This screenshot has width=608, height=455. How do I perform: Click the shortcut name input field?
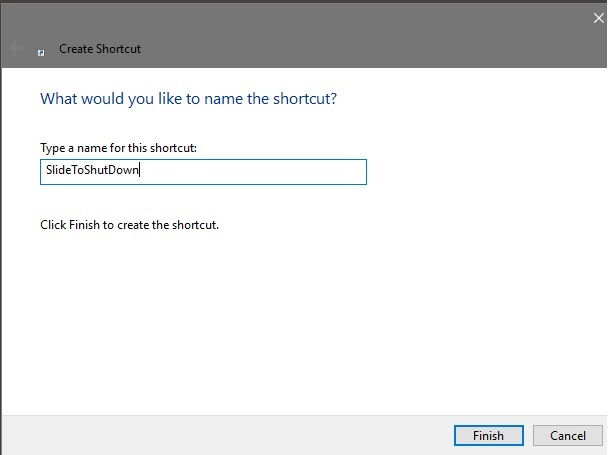tap(203, 171)
